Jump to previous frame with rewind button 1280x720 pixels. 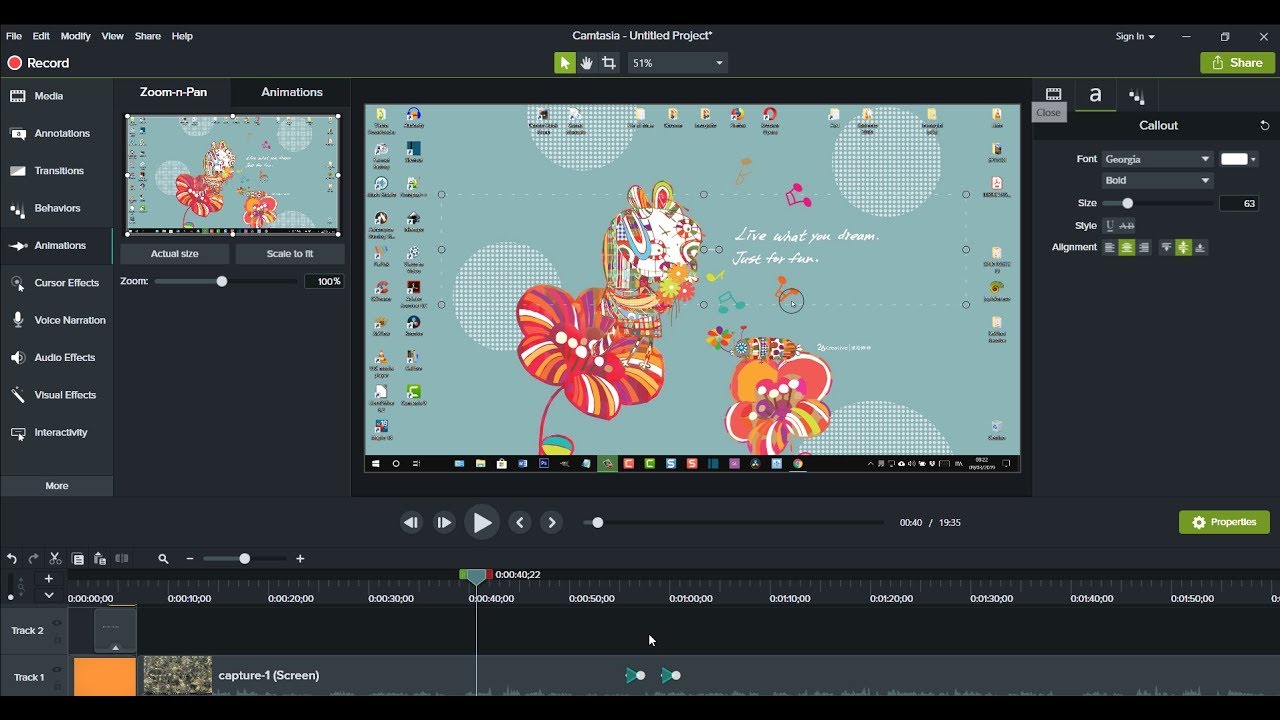[x=411, y=522]
